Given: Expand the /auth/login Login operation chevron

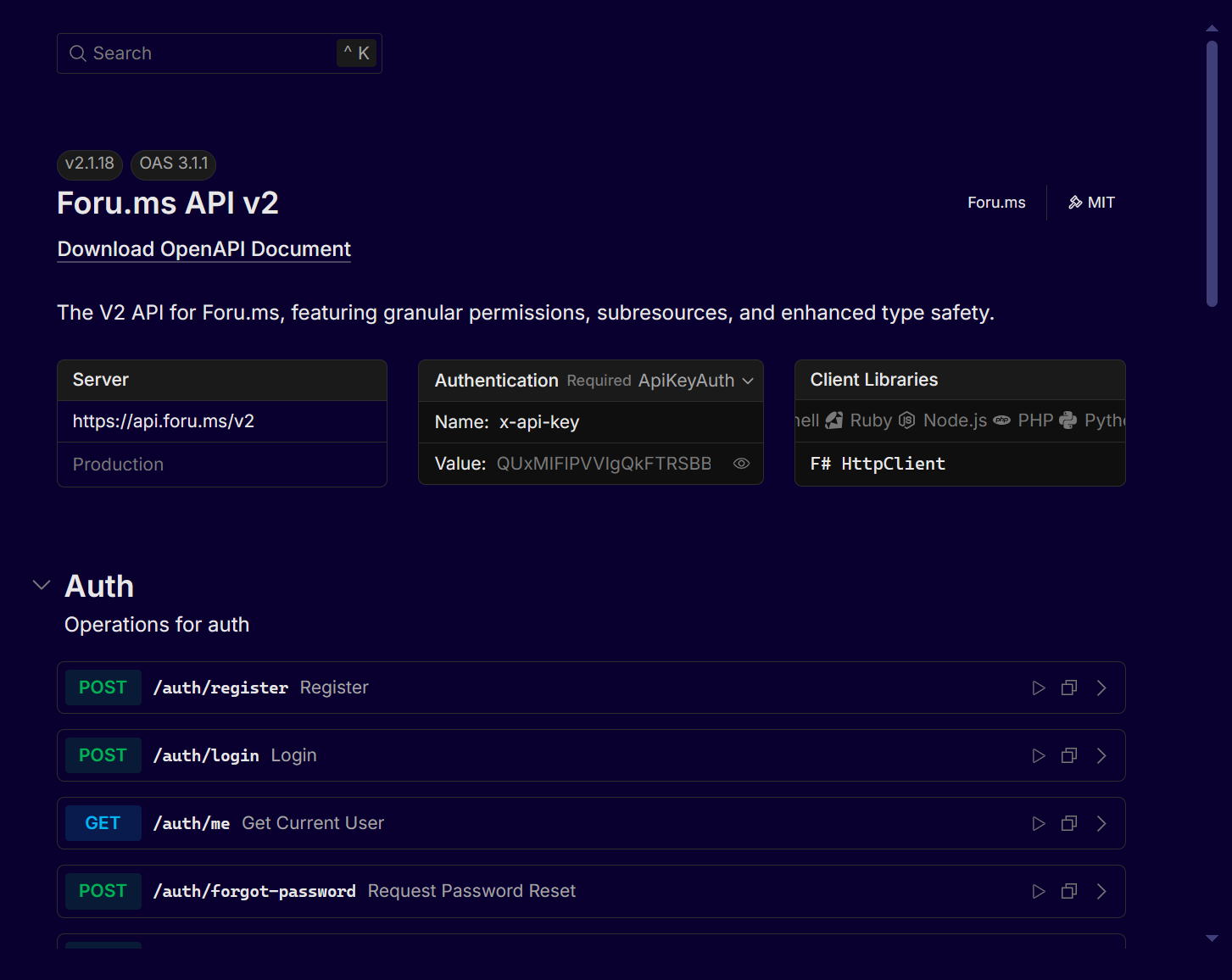Looking at the screenshot, I should 1101,755.
